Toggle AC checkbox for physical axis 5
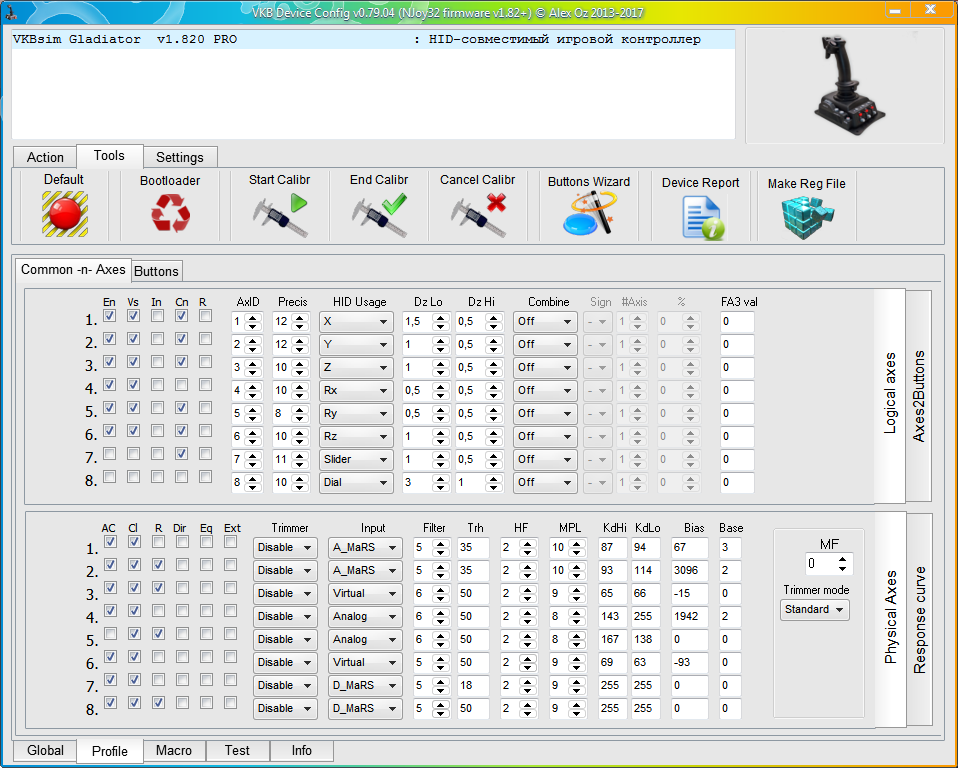This screenshot has height=768, width=958. pyautogui.click(x=110, y=634)
